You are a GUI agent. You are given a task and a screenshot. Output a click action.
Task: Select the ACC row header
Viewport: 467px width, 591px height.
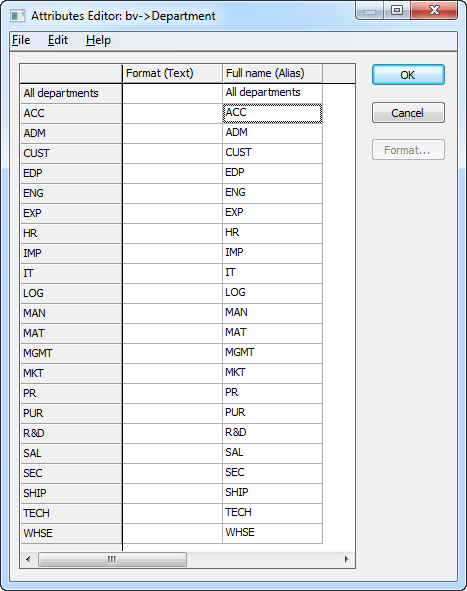(x=71, y=113)
